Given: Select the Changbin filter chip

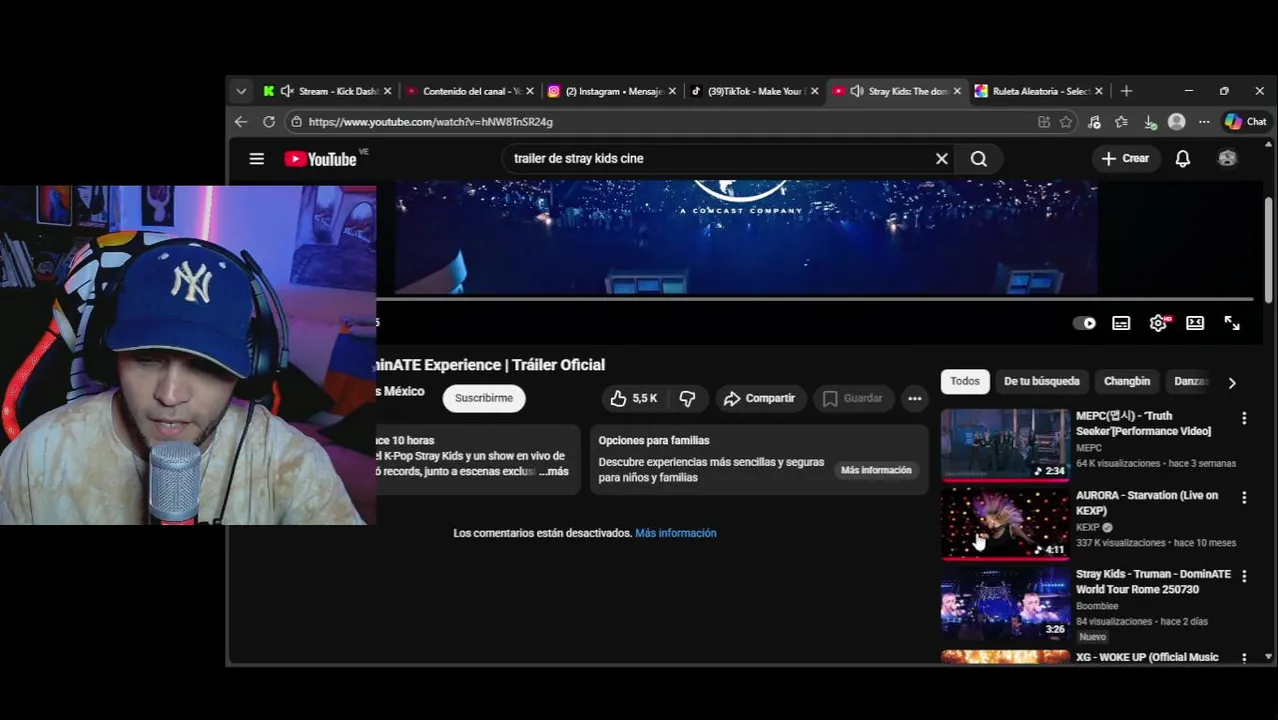Looking at the screenshot, I should 1127,381.
